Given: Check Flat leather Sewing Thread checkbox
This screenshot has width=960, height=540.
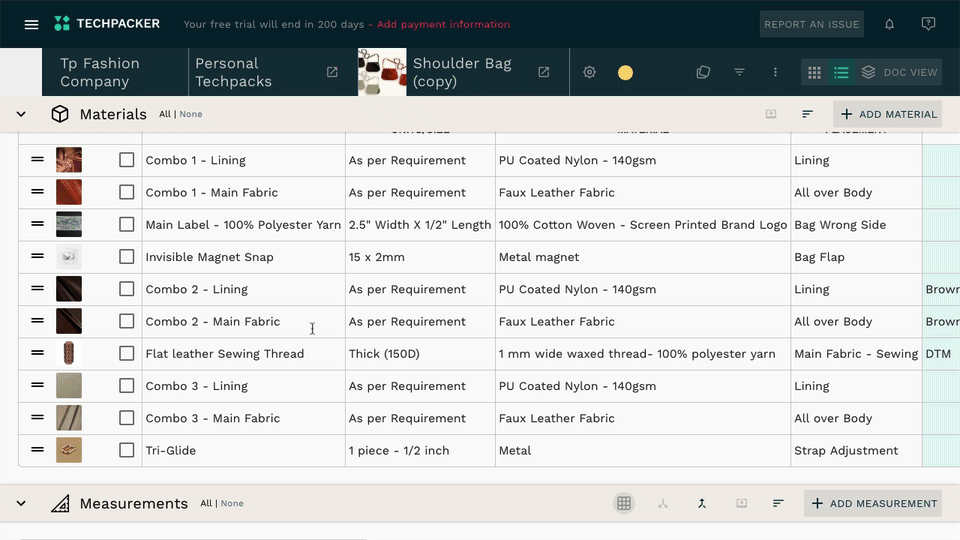Looking at the screenshot, I should pos(127,353).
